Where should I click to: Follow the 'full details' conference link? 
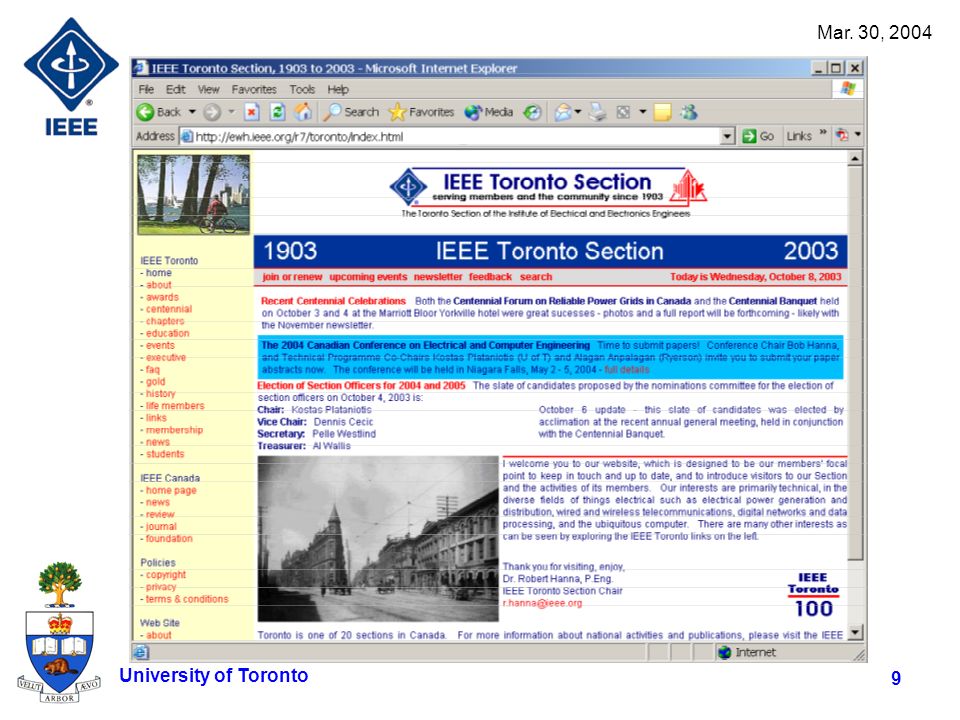[626, 370]
